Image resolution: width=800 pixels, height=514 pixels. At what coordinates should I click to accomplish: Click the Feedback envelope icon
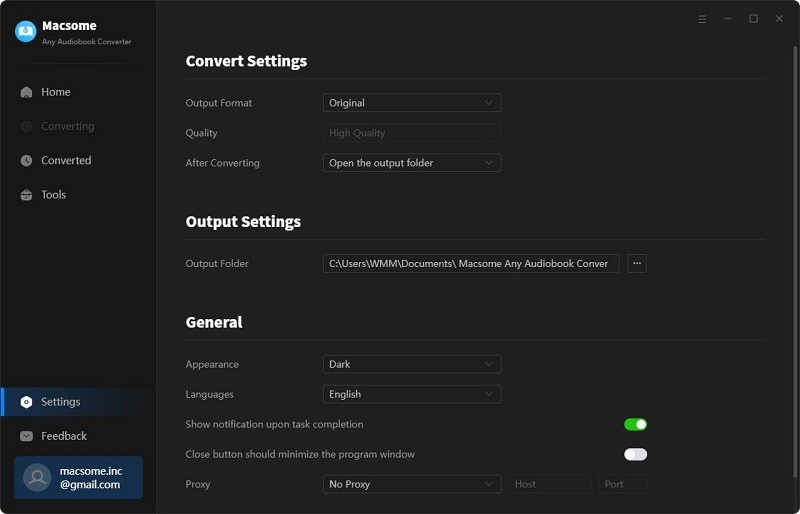[27, 436]
